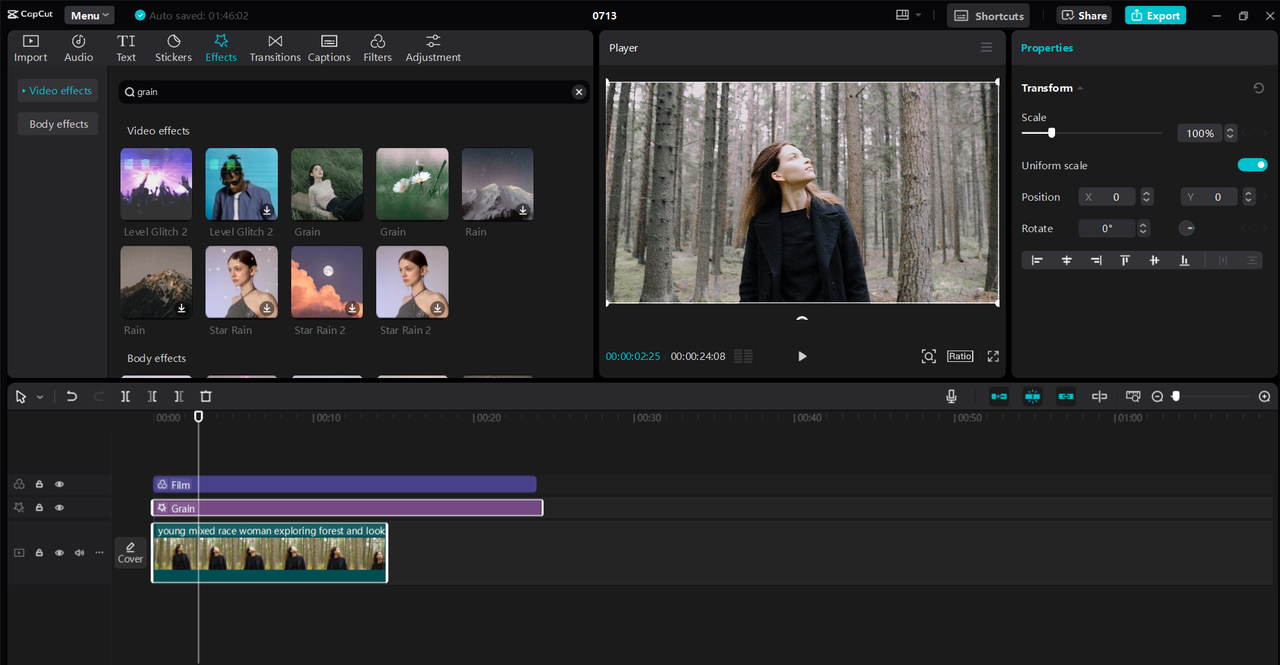Click the delete left trim icon

pyautogui.click(x=152, y=396)
